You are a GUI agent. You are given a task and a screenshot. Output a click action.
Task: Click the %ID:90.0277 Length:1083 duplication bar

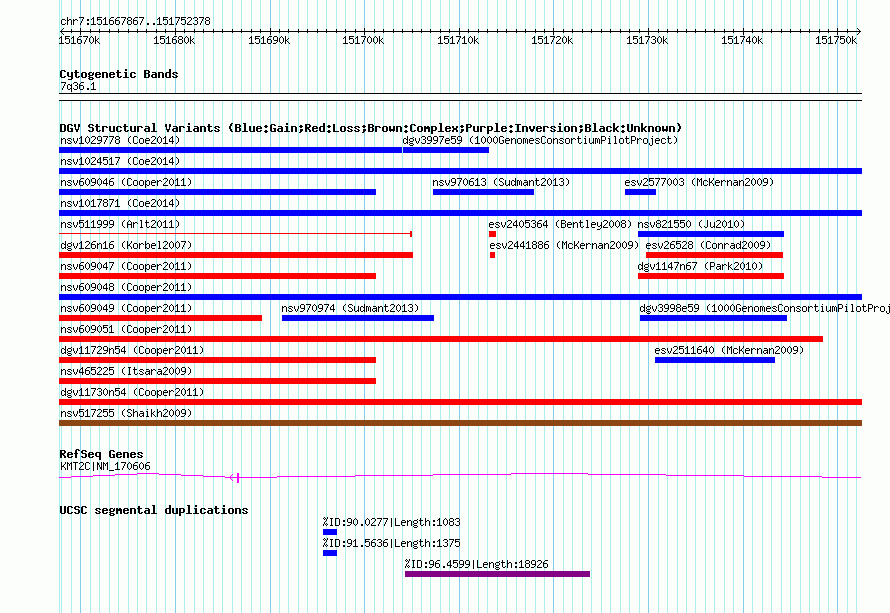point(330,532)
